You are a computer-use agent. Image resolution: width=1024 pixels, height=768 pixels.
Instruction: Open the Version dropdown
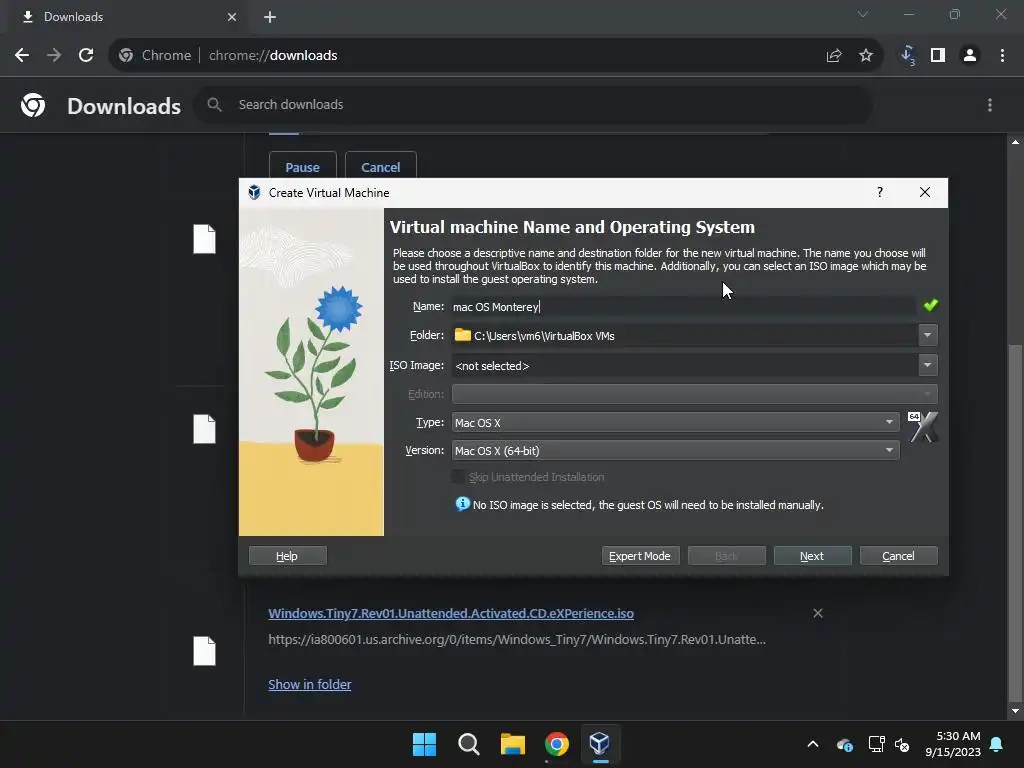tap(675, 451)
